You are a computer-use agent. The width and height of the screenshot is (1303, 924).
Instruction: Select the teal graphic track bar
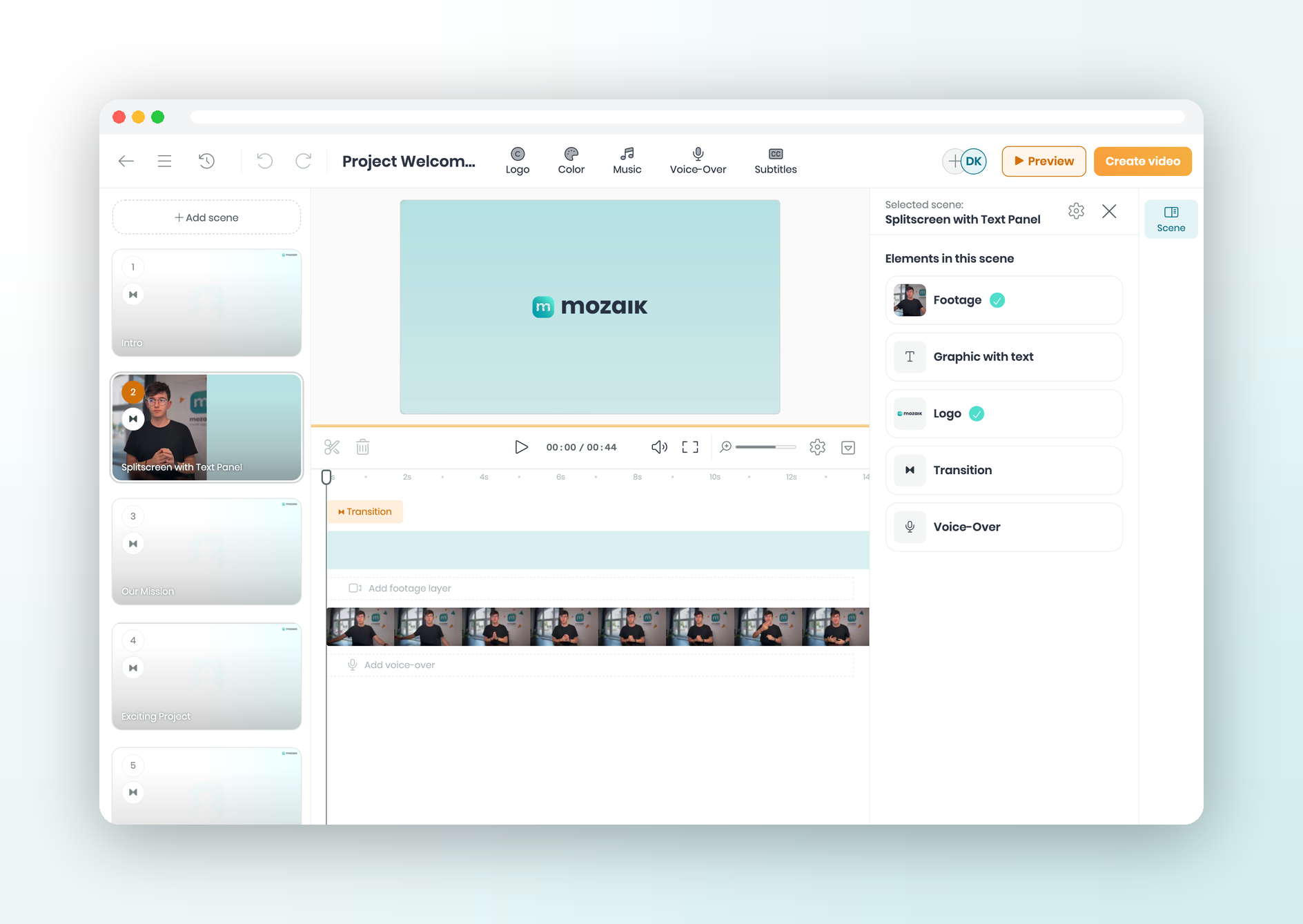pyautogui.click(x=598, y=550)
